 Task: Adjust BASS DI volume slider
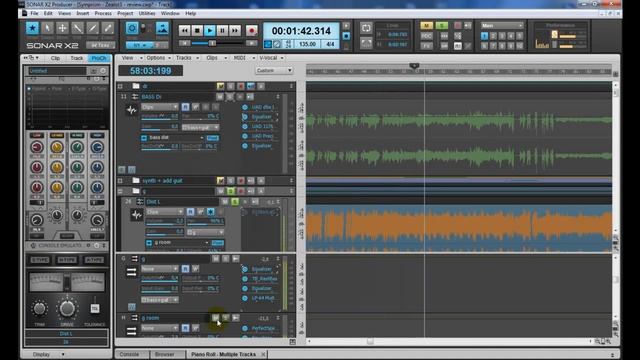(160, 117)
